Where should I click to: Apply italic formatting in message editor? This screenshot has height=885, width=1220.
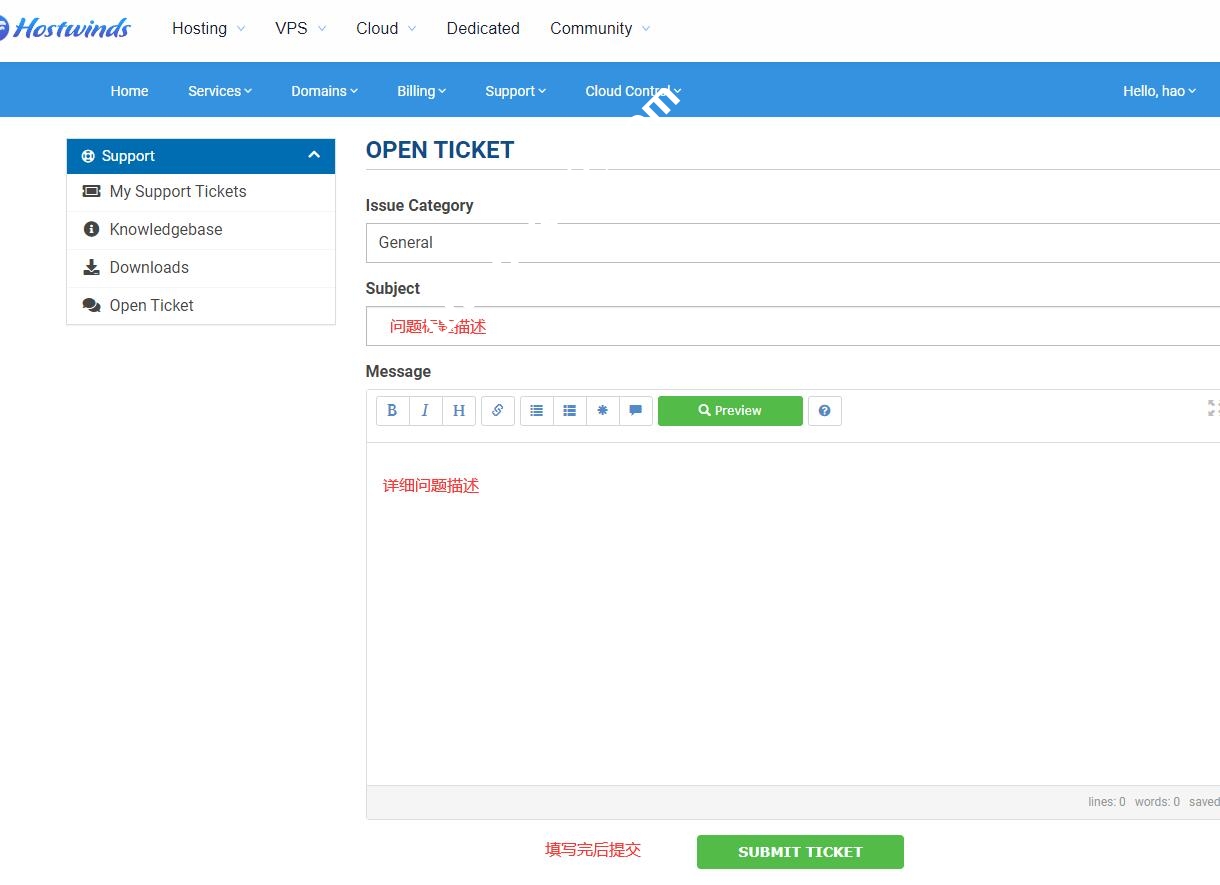pyautogui.click(x=425, y=411)
